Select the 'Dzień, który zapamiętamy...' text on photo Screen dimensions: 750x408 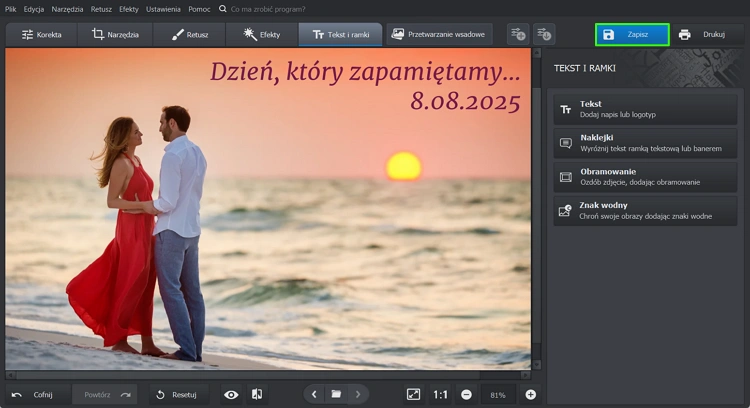365,72
